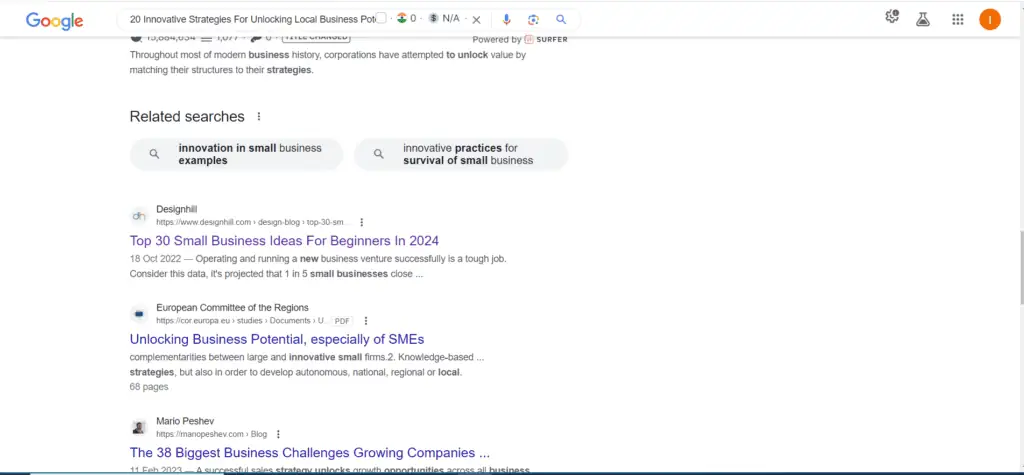Select 'innovative practices for survival' suggestion
This screenshot has height=475, width=1024.
pyautogui.click(x=461, y=154)
